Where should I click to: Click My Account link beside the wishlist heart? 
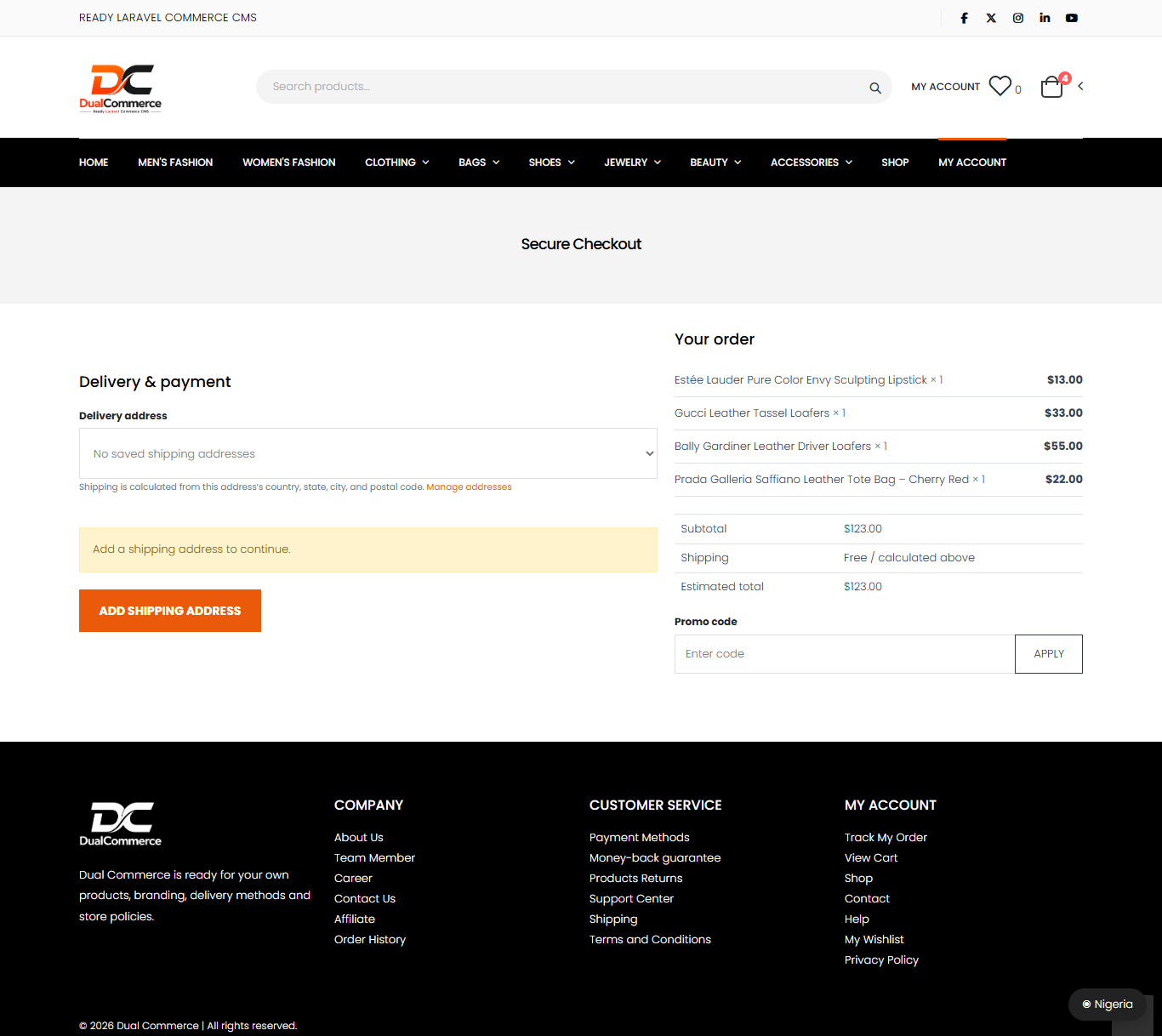click(x=946, y=87)
